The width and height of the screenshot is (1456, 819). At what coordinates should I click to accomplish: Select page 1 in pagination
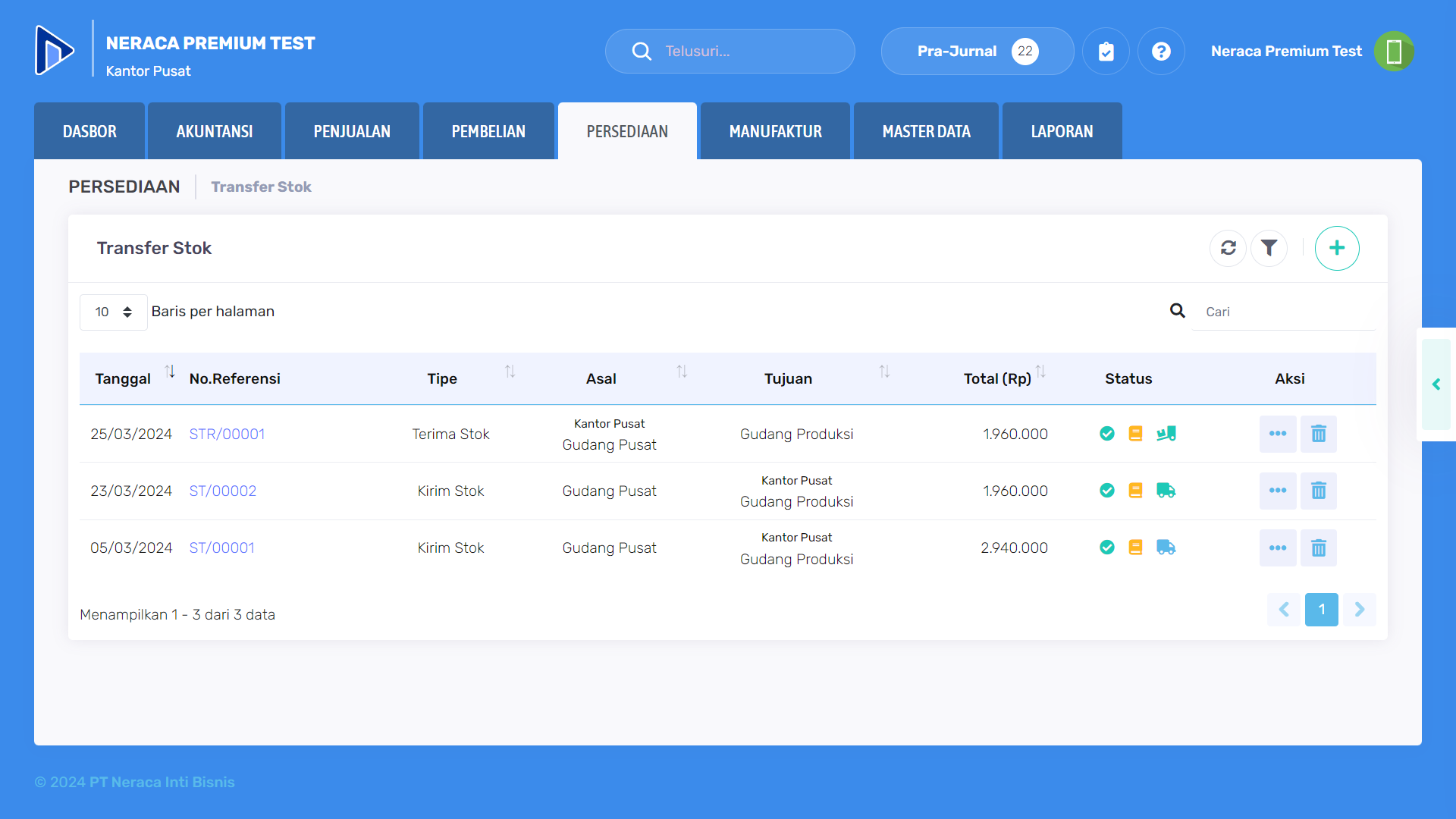[x=1322, y=610]
